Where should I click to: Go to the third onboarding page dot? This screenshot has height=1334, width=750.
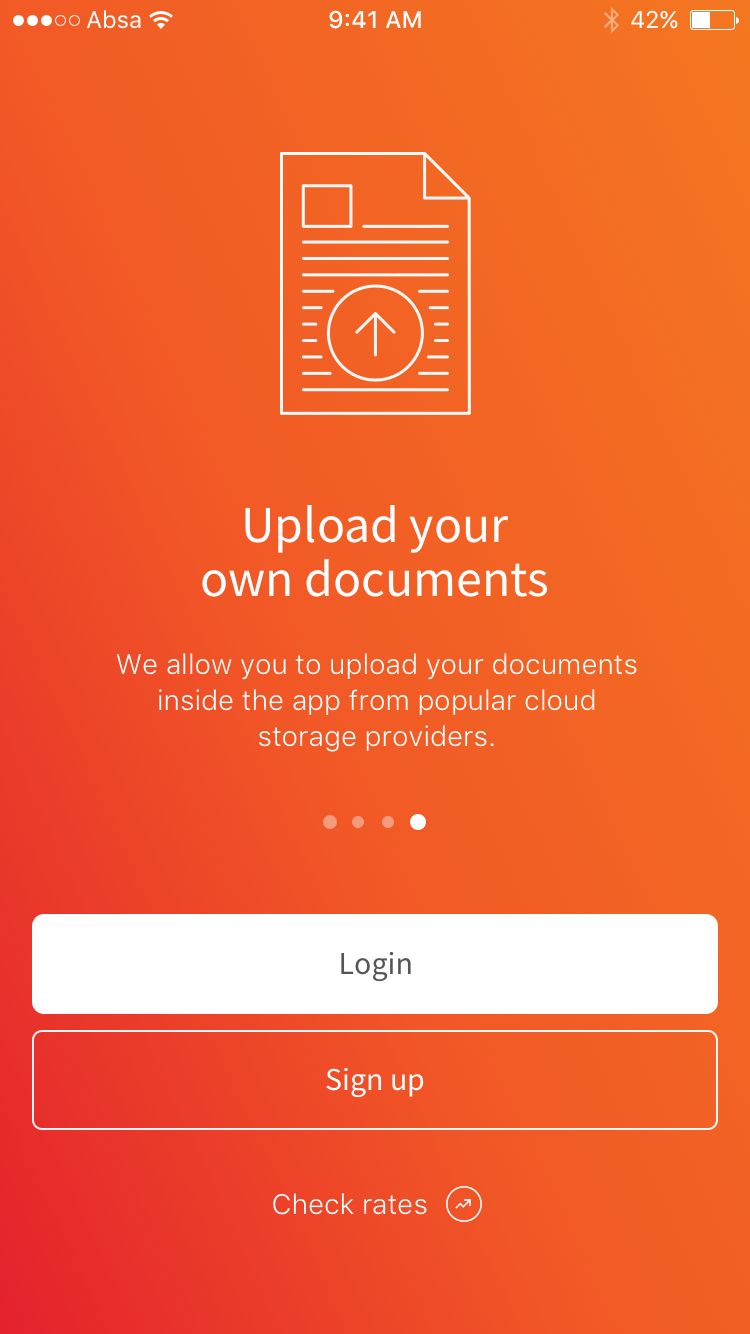coord(388,822)
